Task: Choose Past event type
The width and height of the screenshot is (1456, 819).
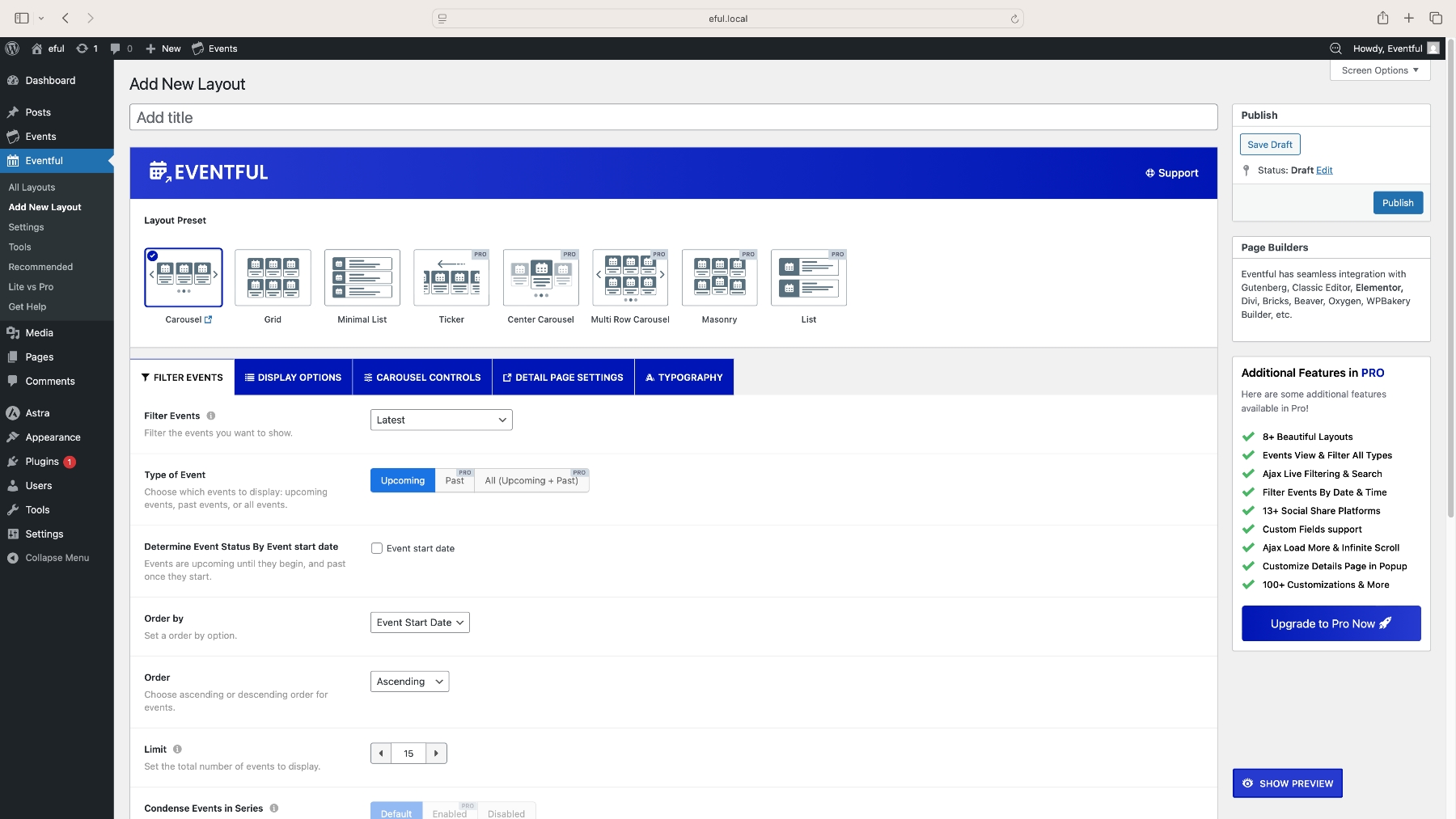Action: tap(455, 480)
